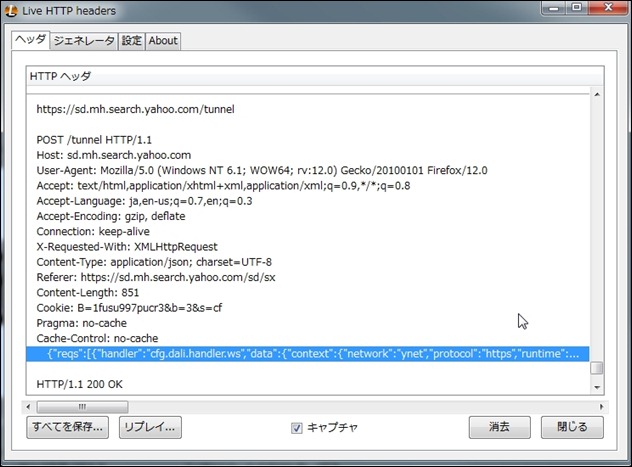Select the User-Agent header line

pos(262,170)
